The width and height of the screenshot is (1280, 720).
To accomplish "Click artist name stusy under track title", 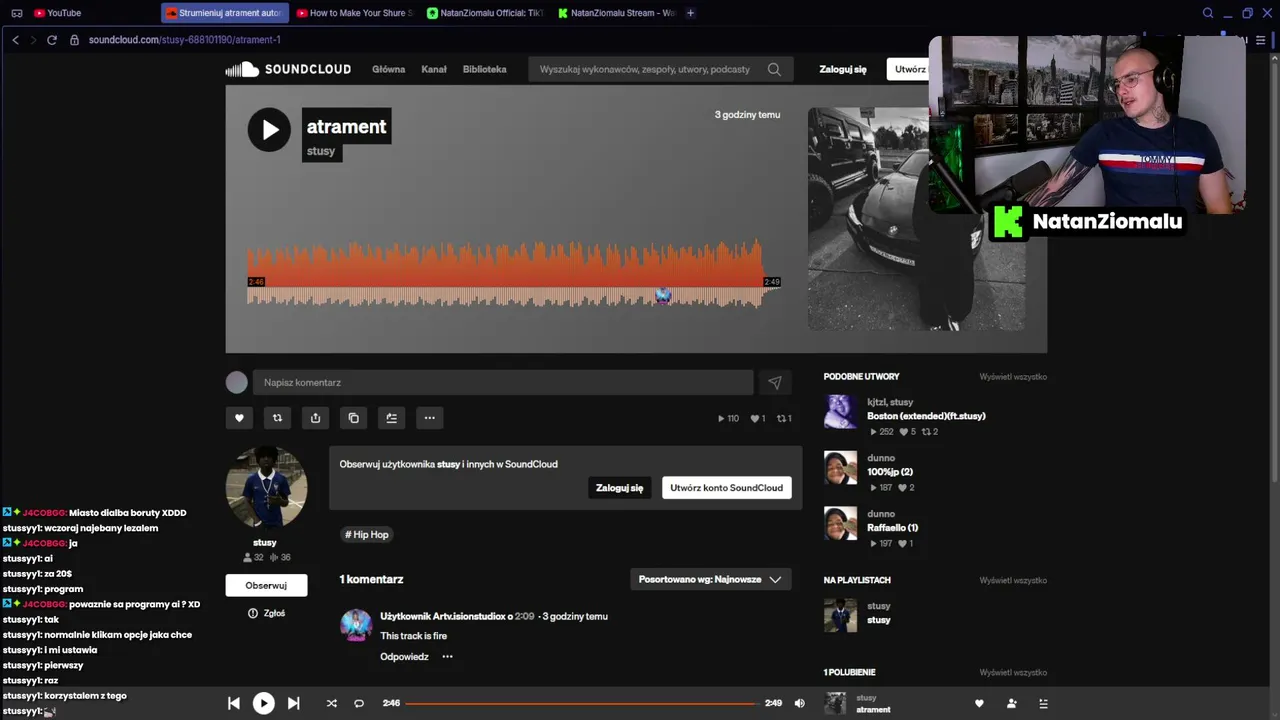I will (x=321, y=151).
